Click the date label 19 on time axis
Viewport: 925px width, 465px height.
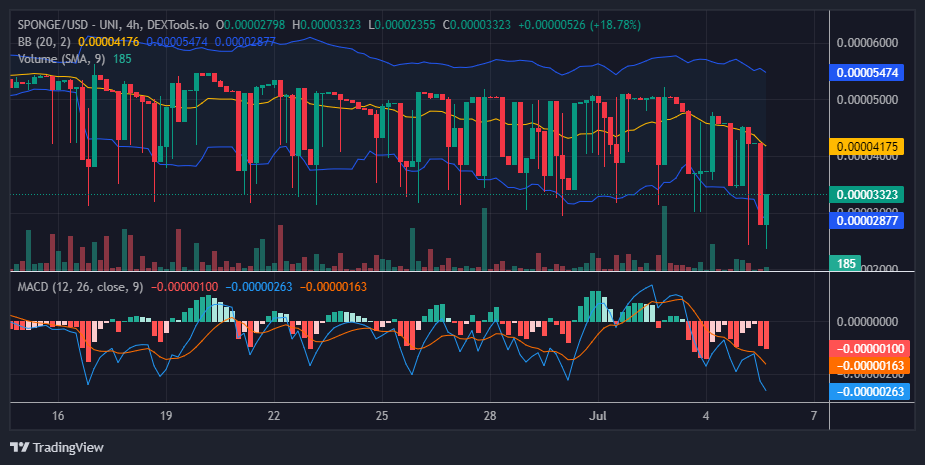(x=166, y=415)
